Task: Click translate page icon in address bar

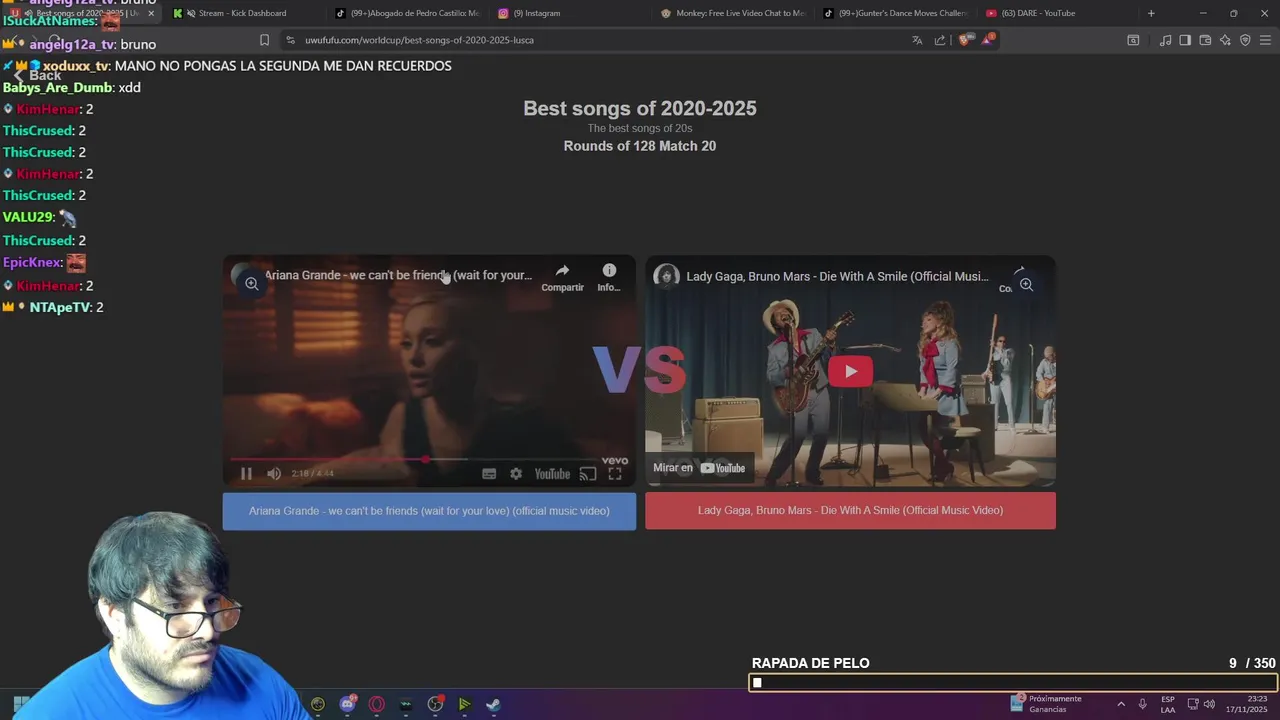Action: click(917, 40)
